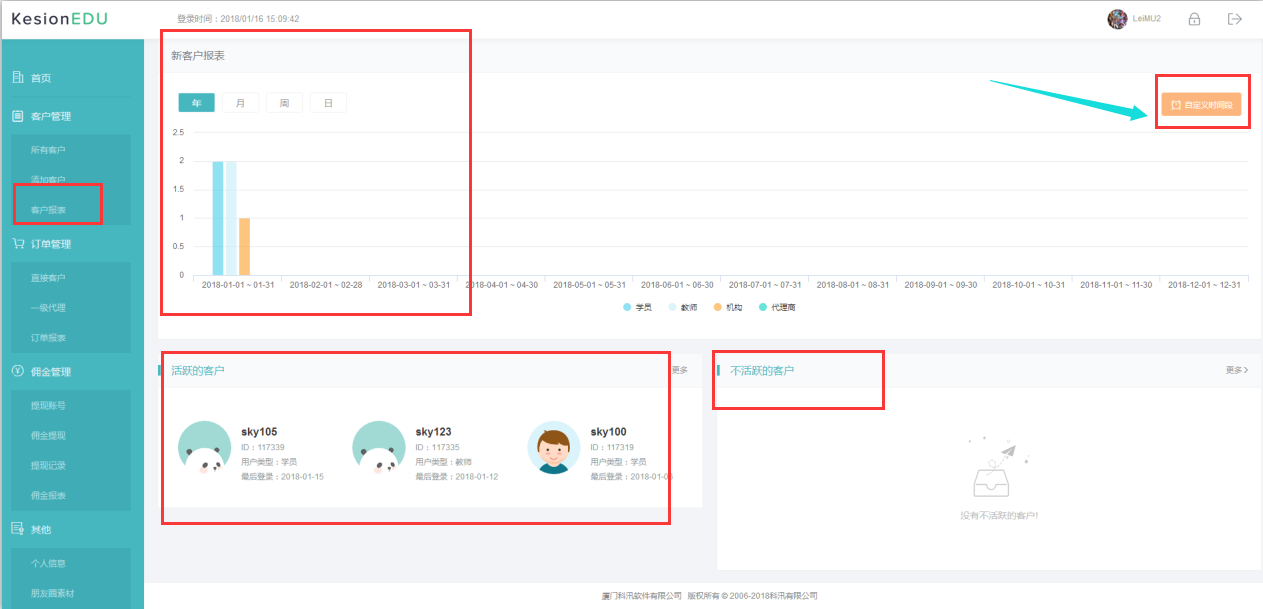Click the 订单管理 shopping cart icon
The width and height of the screenshot is (1263, 609).
coord(17,243)
